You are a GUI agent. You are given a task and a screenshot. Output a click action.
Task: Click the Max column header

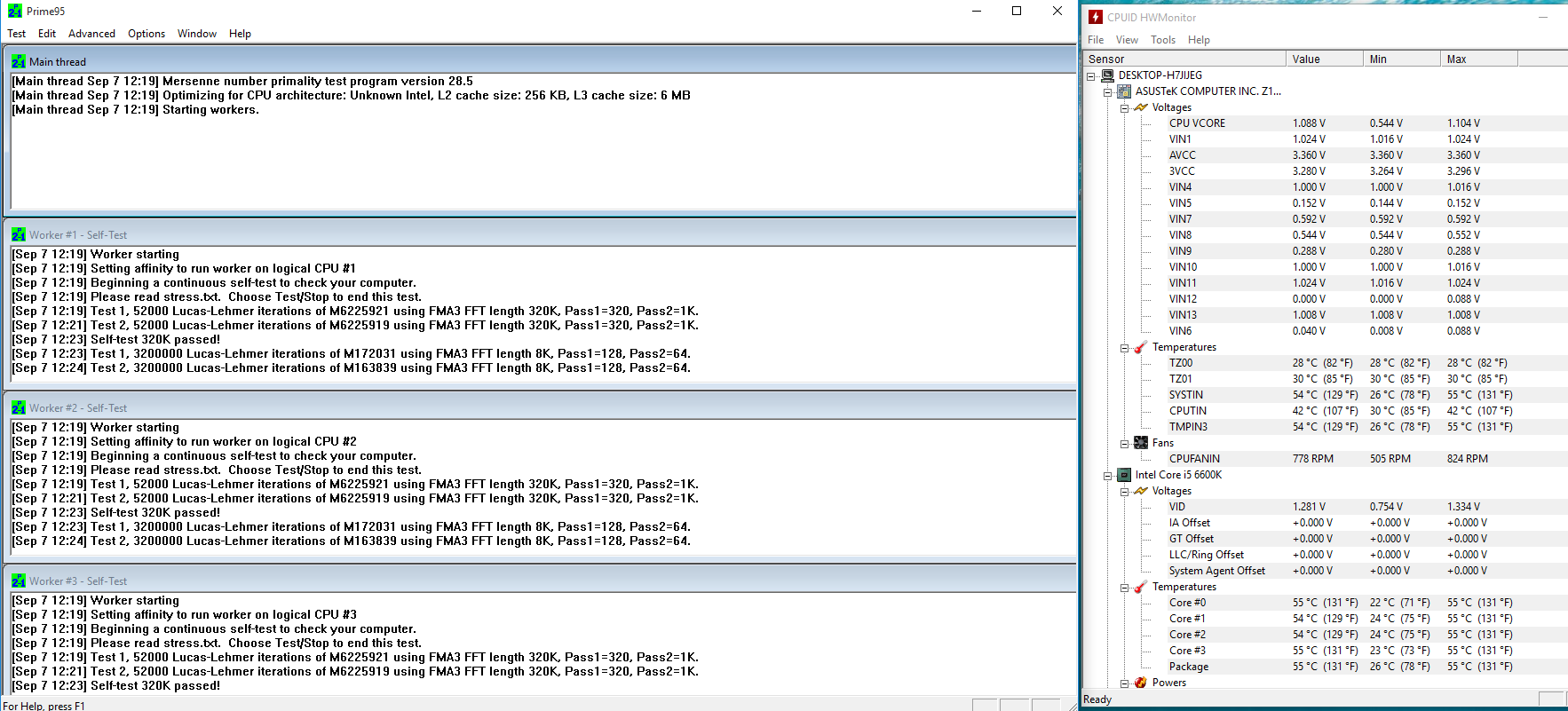1478,59
